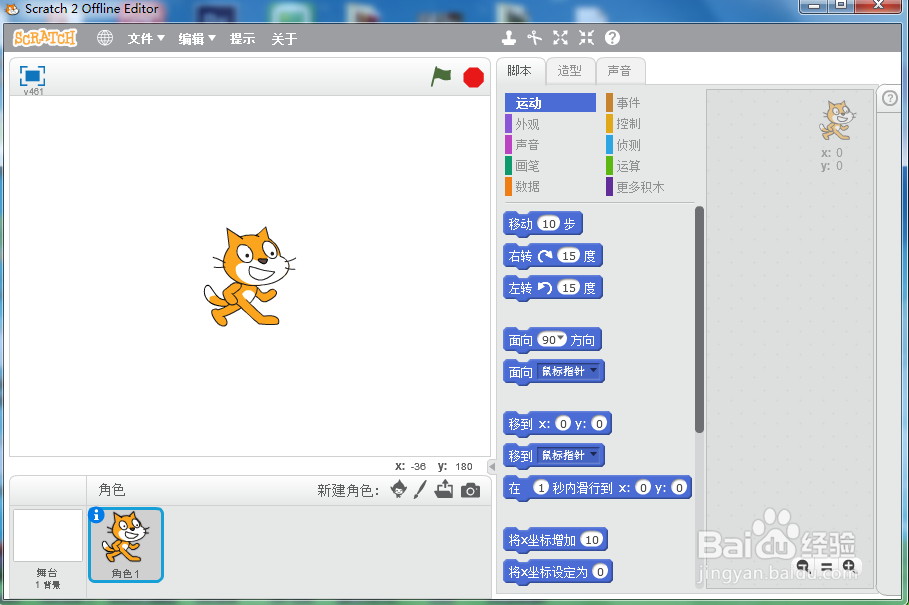Select the block help question tool
The image size is (909, 605).
[x=612, y=38]
